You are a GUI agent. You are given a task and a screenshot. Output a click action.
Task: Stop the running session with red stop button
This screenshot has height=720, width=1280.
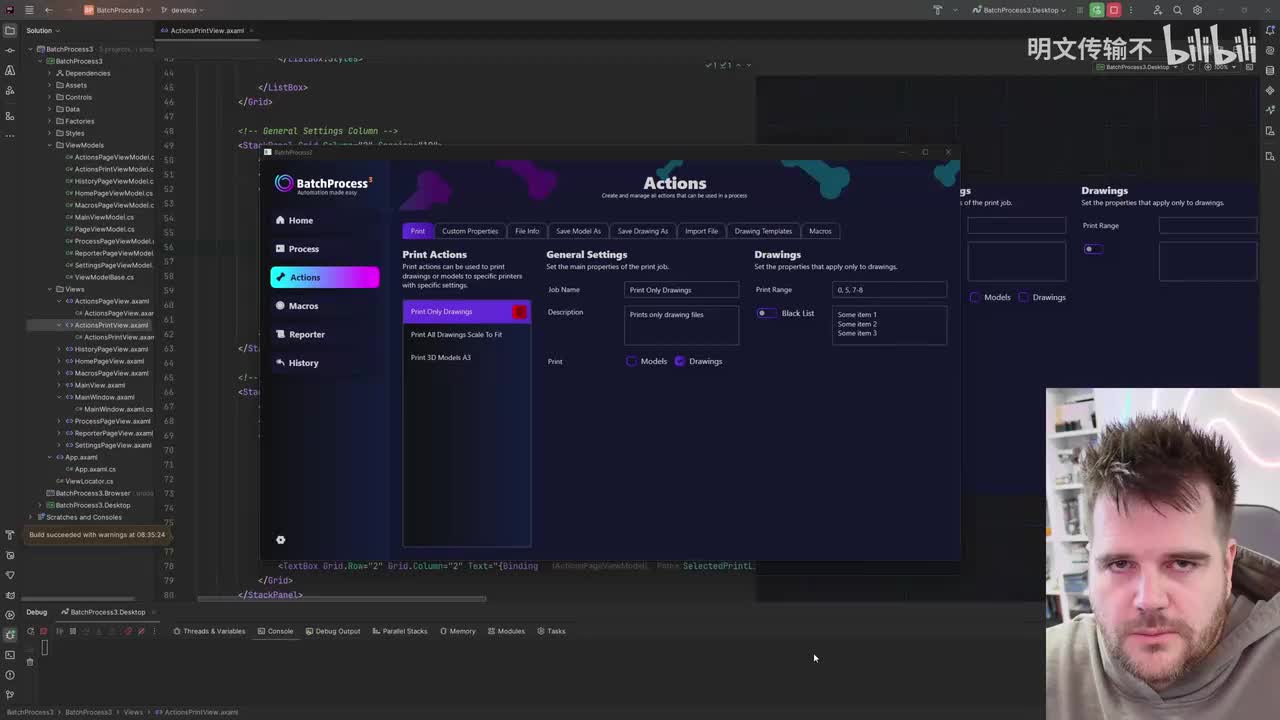pyautogui.click(x=1114, y=10)
